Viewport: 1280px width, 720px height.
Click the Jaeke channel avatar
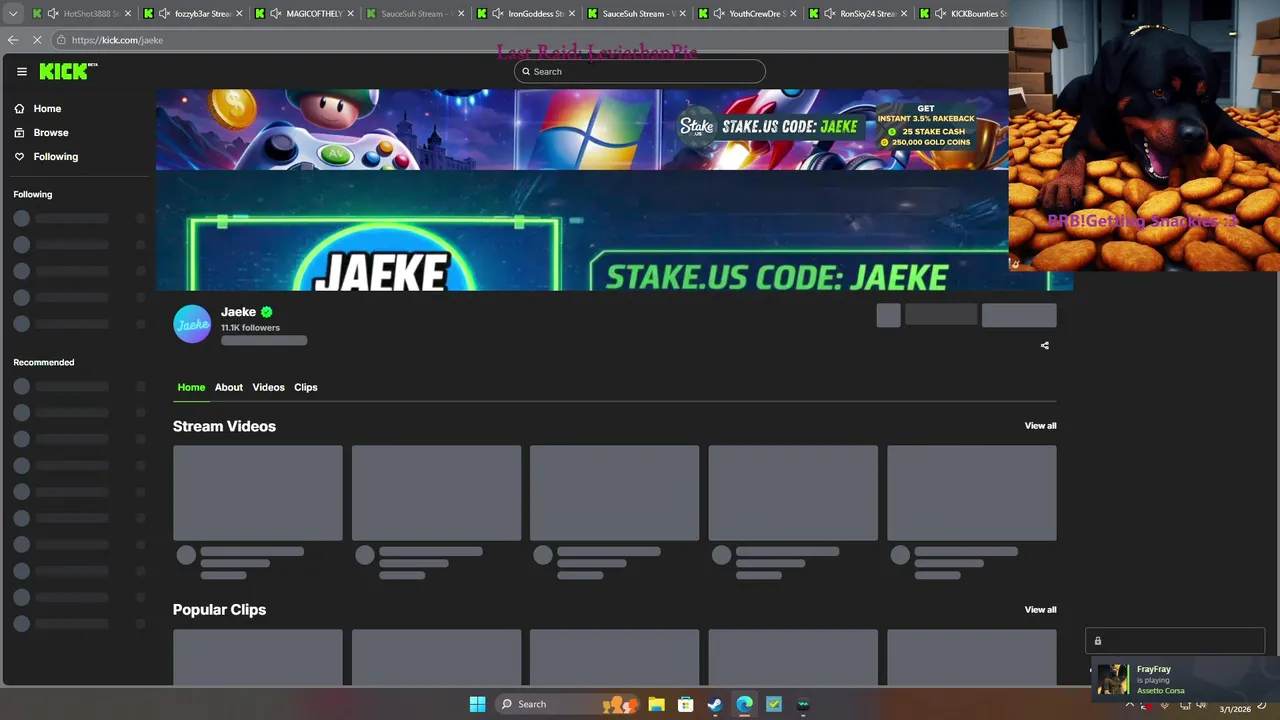192,324
